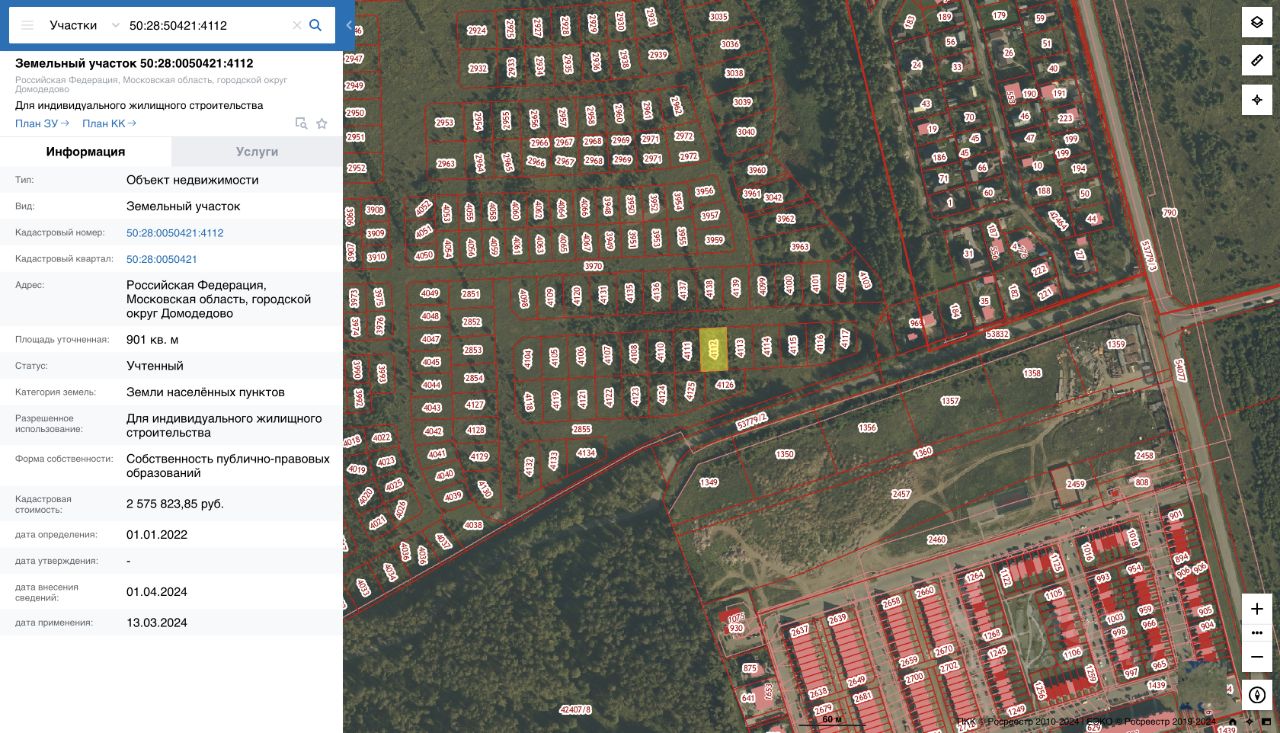Clear the search field with X icon
1280x733 pixels.
coord(296,25)
